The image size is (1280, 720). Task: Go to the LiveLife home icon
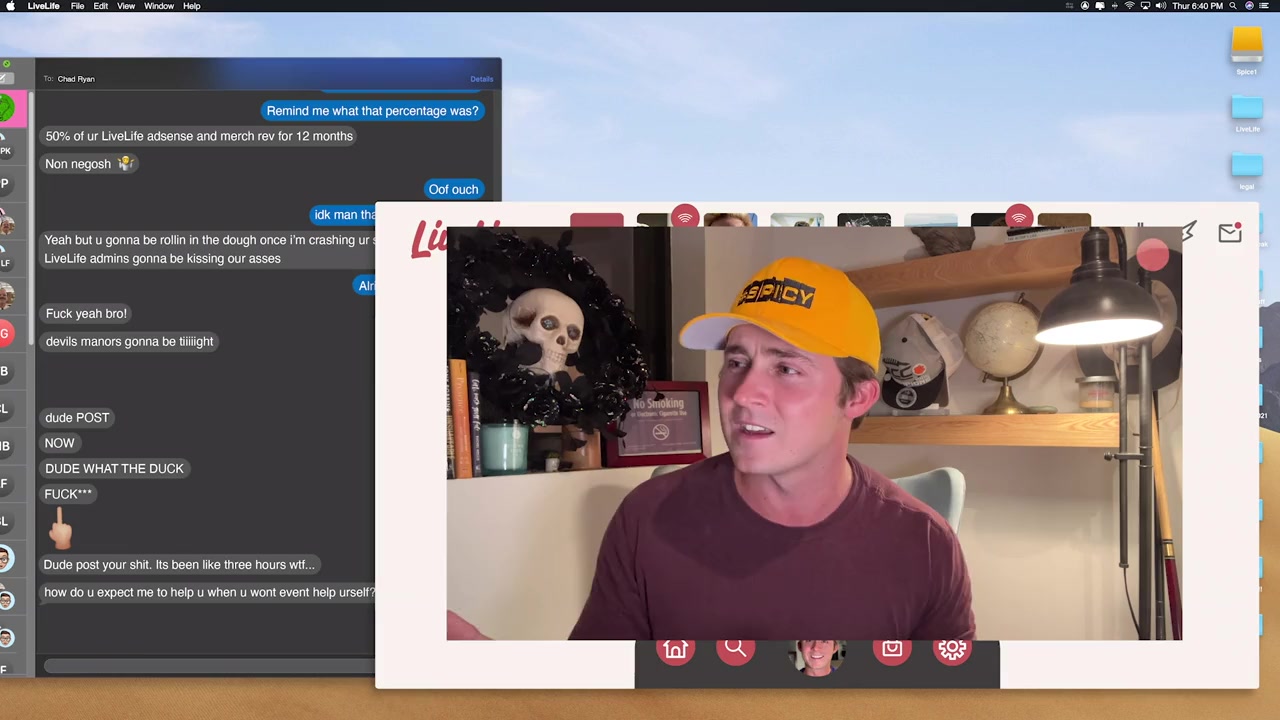[675, 650]
